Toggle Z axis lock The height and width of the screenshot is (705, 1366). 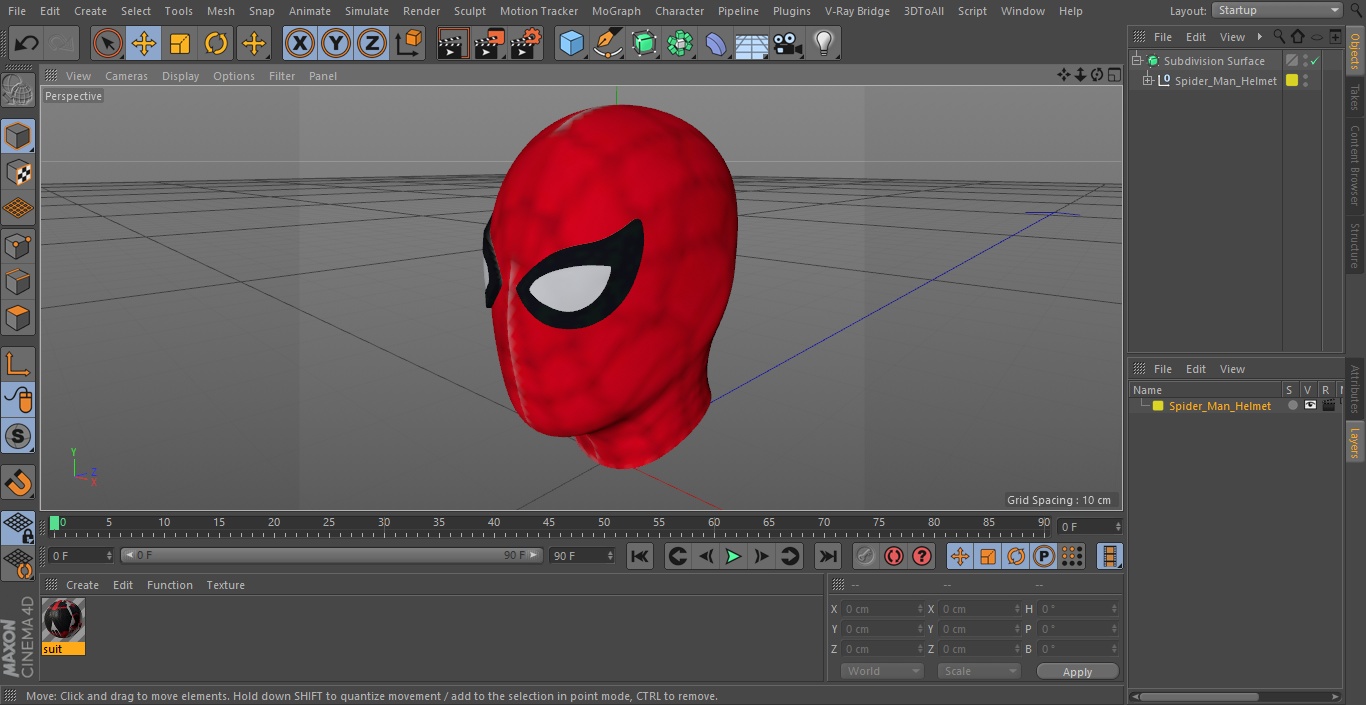pyautogui.click(x=372, y=43)
